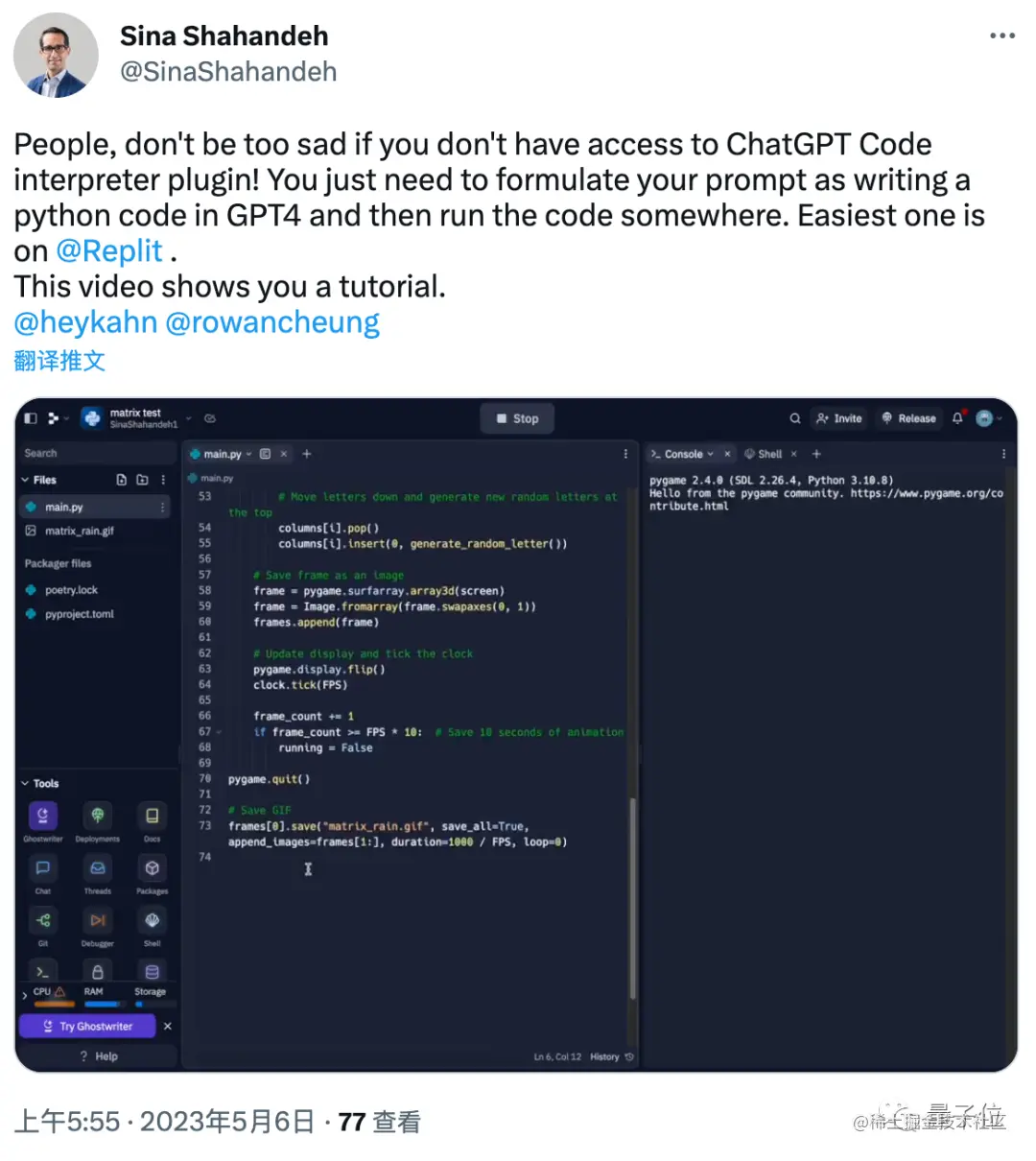Viewport: 1036px width, 1161px height.
Task: Stop the running program
Action: [518, 418]
